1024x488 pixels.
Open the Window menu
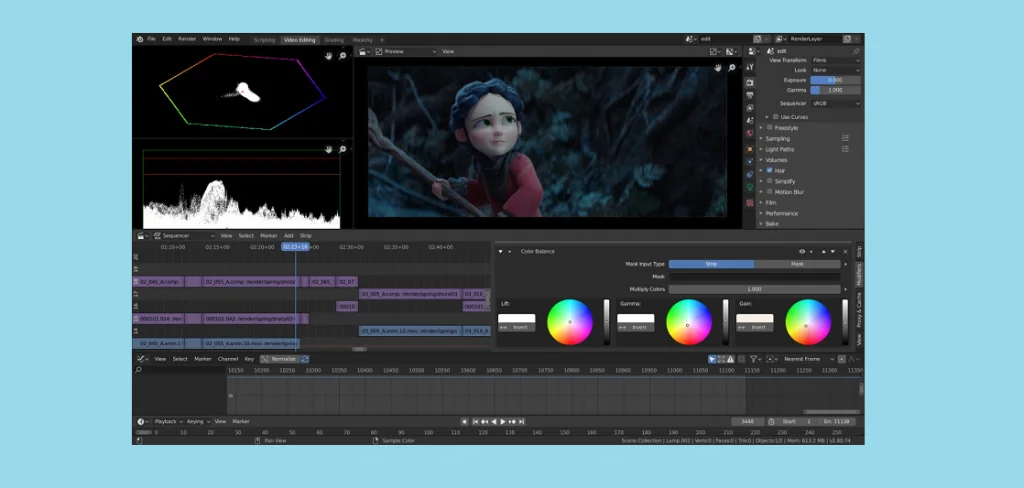point(212,39)
